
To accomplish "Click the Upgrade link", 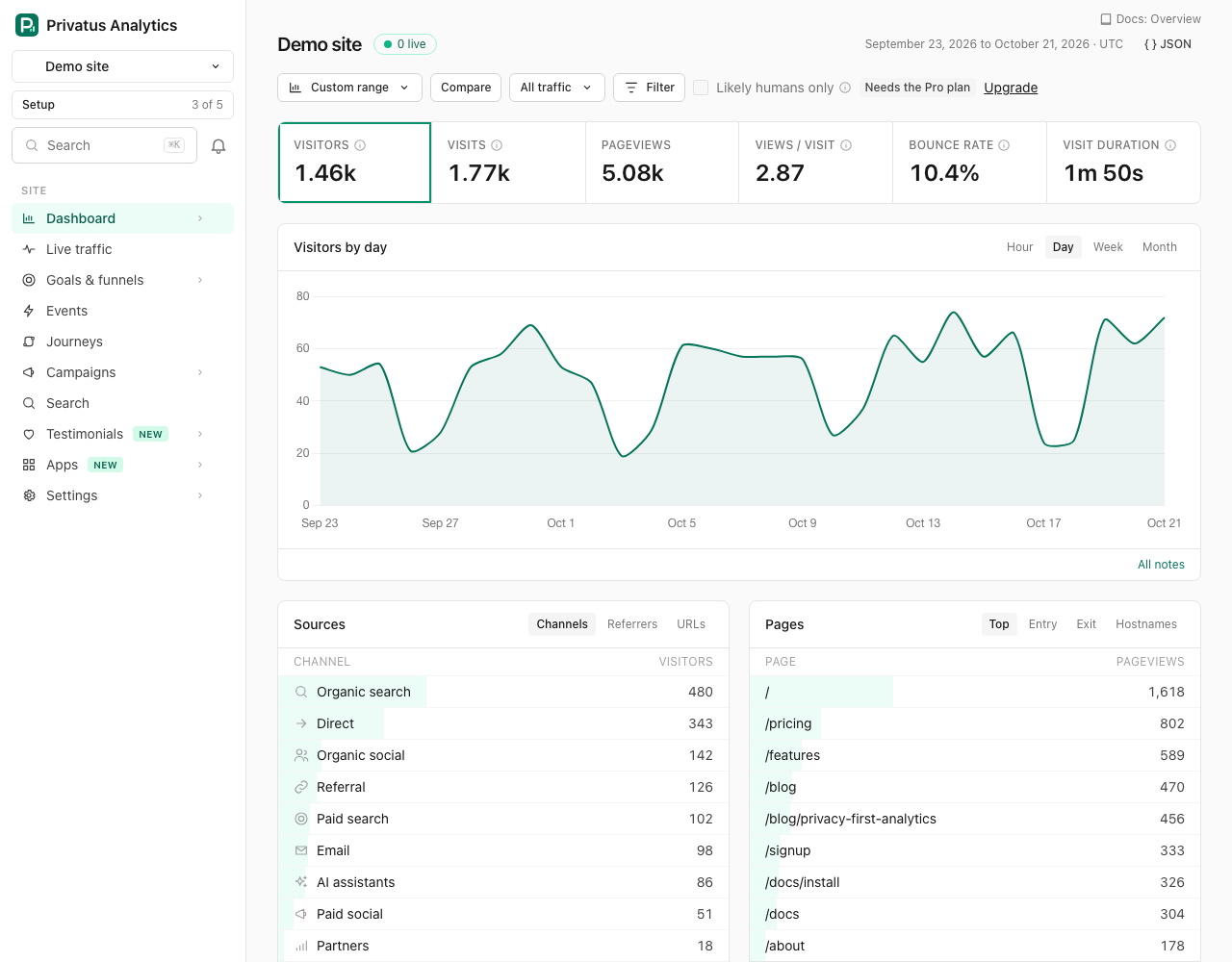I will click(x=1011, y=88).
